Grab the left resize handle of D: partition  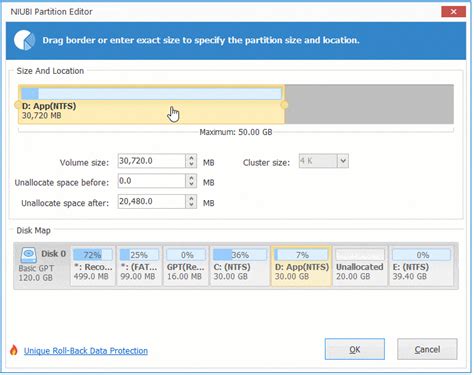coord(18,105)
